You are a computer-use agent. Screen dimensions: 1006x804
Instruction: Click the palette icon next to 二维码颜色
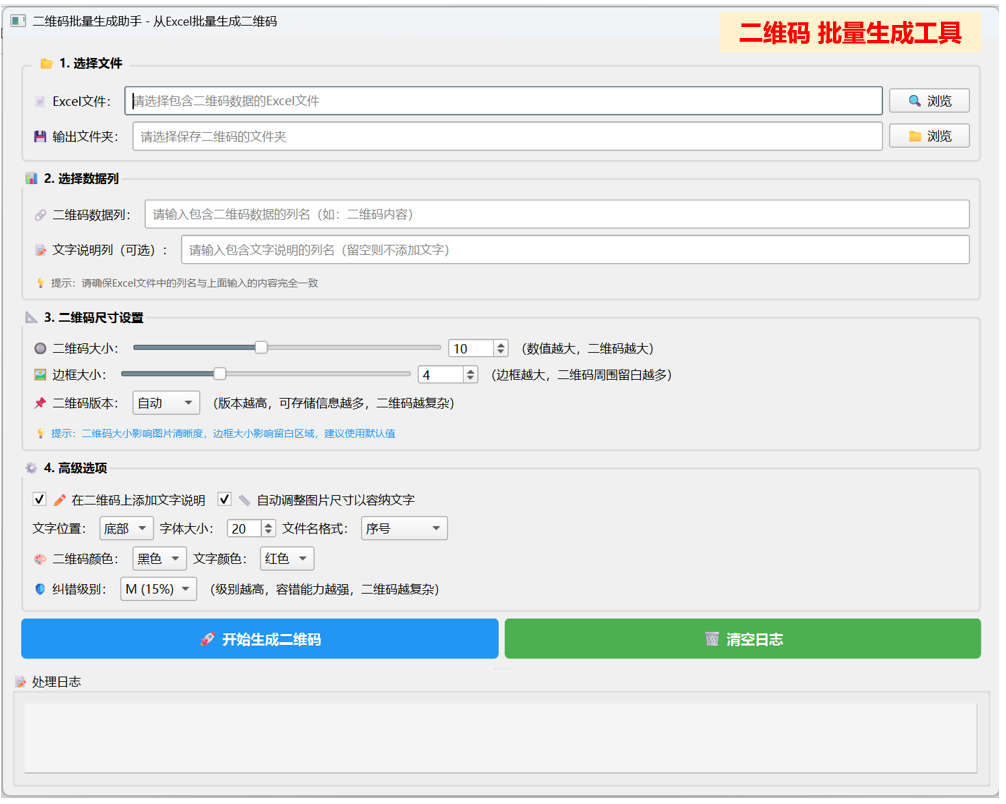pyautogui.click(x=40, y=559)
